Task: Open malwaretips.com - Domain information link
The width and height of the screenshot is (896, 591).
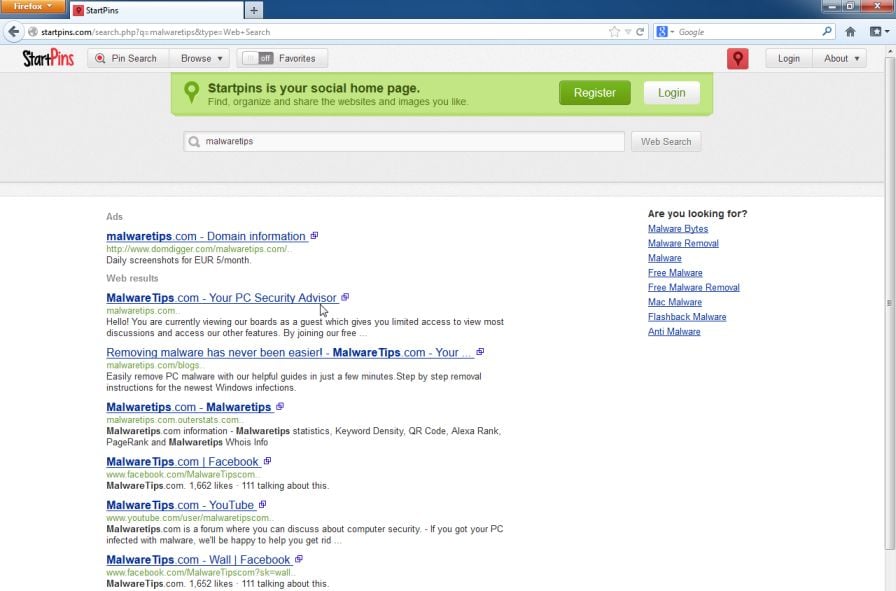Action: tap(207, 236)
